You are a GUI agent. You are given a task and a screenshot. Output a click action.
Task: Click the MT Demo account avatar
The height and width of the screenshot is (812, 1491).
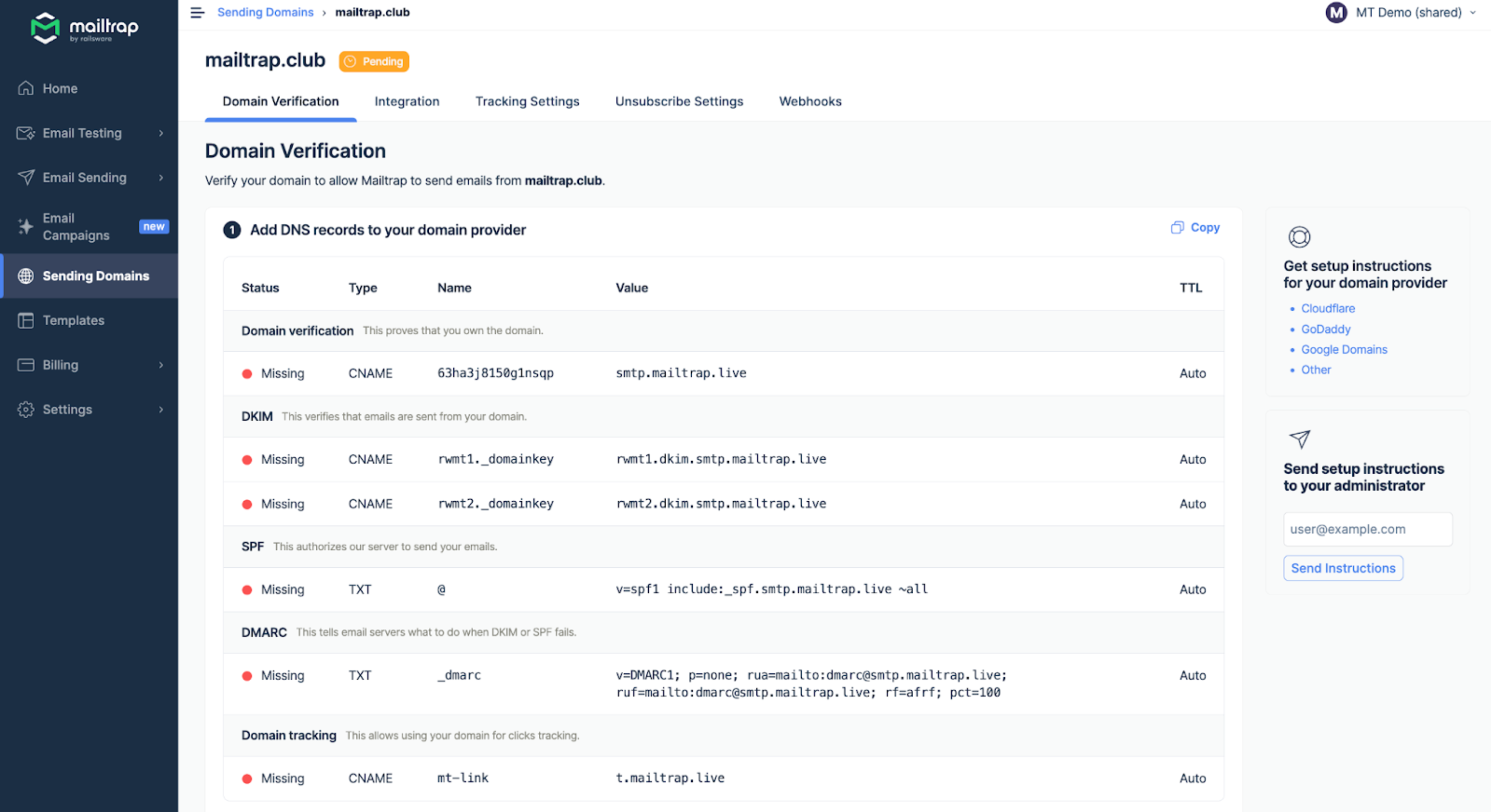(x=1336, y=12)
